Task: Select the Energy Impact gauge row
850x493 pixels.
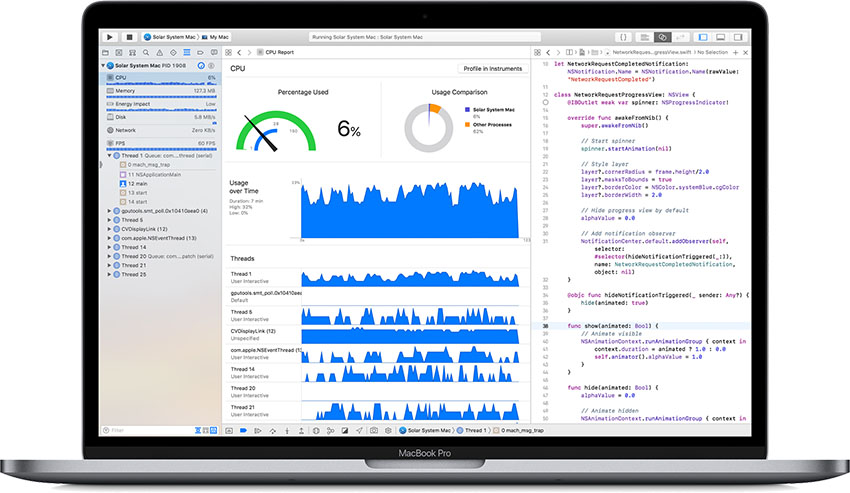Action: click(161, 105)
